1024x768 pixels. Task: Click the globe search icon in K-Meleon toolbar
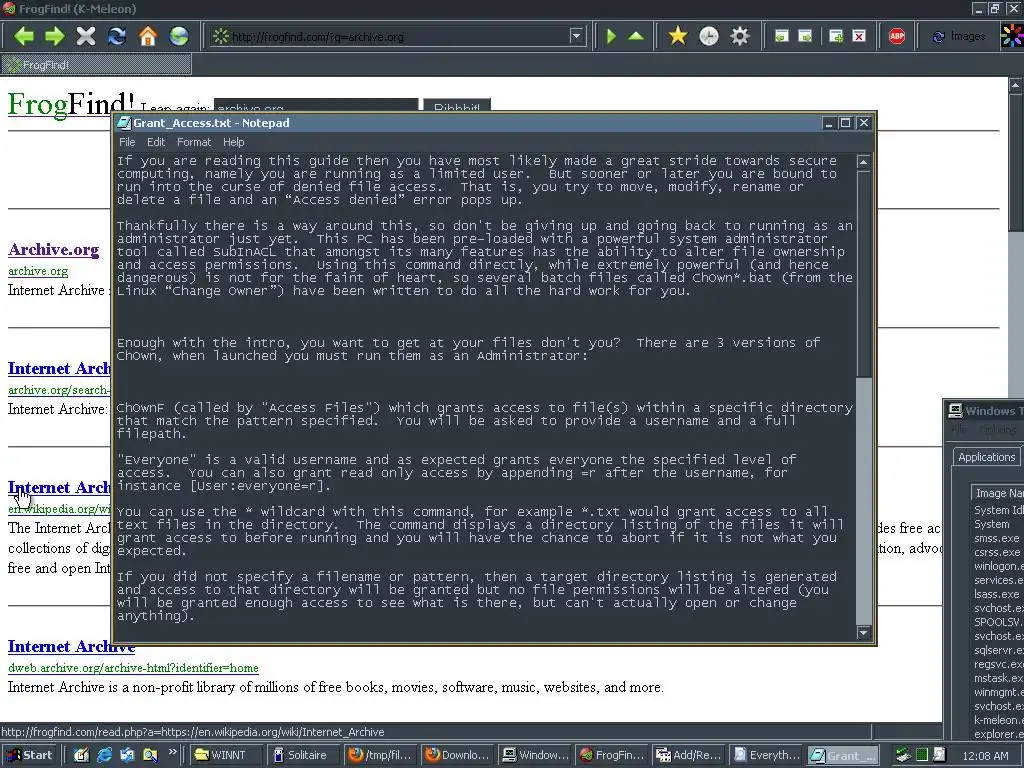[x=178, y=36]
